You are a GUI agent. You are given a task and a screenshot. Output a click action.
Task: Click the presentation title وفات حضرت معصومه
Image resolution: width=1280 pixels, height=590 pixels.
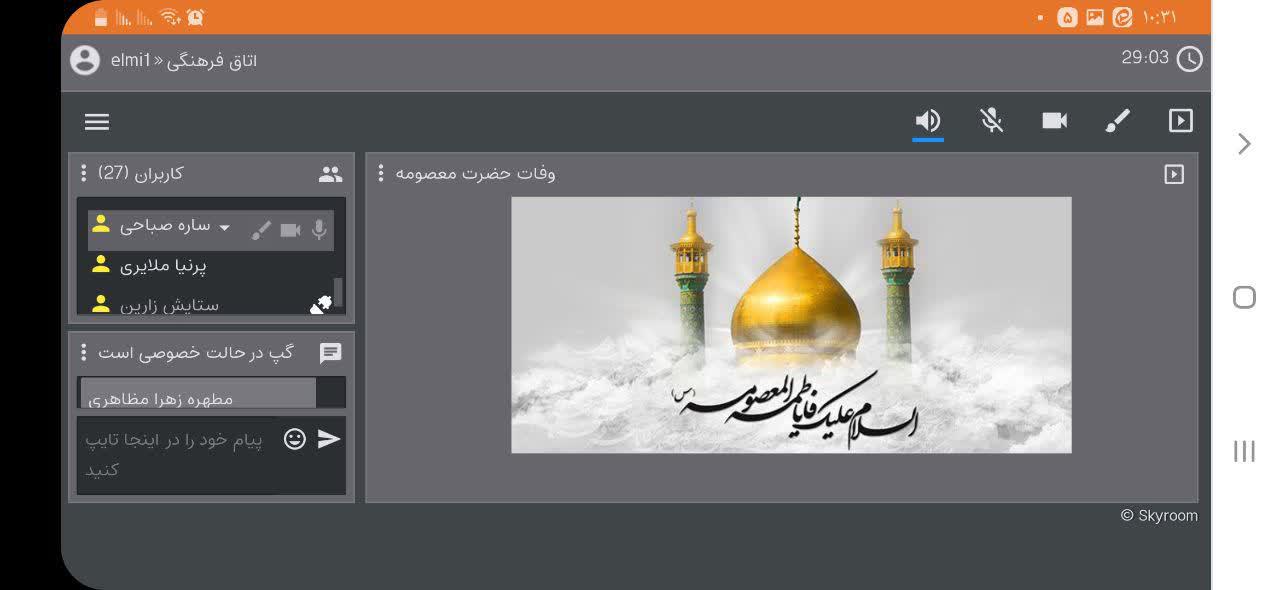[475, 173]
